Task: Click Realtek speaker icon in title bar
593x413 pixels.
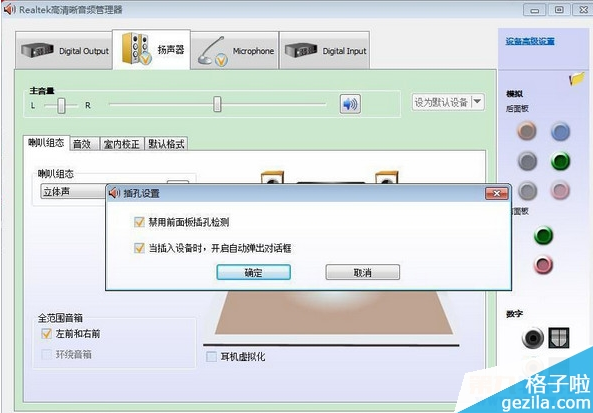Action: 9,9
